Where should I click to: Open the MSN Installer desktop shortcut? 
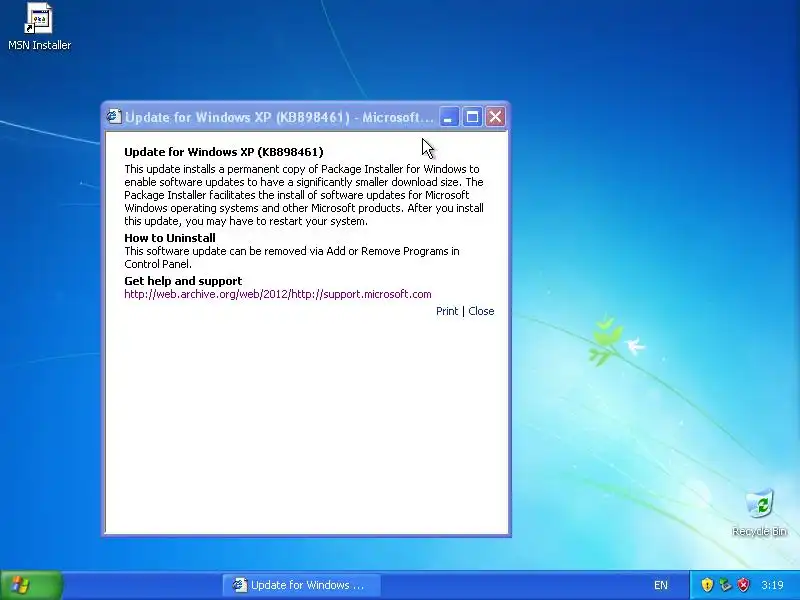pyautogui.click(x=39, y=27)
